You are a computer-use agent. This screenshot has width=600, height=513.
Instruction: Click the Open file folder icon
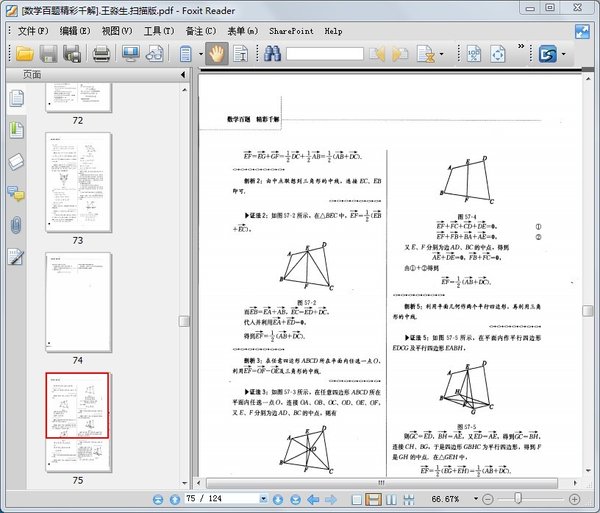[23, 54]
